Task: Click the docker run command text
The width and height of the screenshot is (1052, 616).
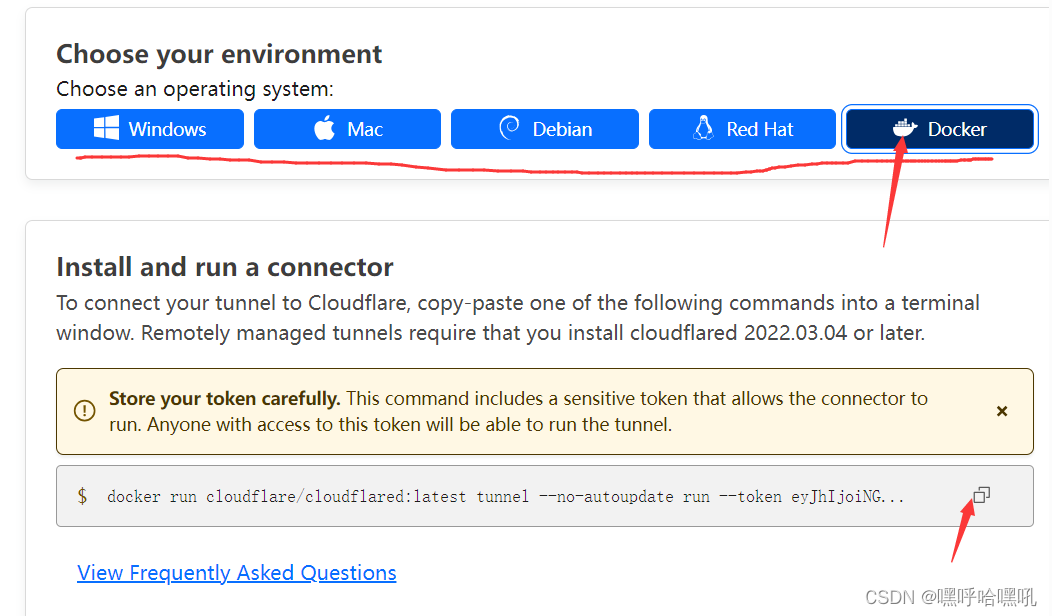Action: pos(400,496)
